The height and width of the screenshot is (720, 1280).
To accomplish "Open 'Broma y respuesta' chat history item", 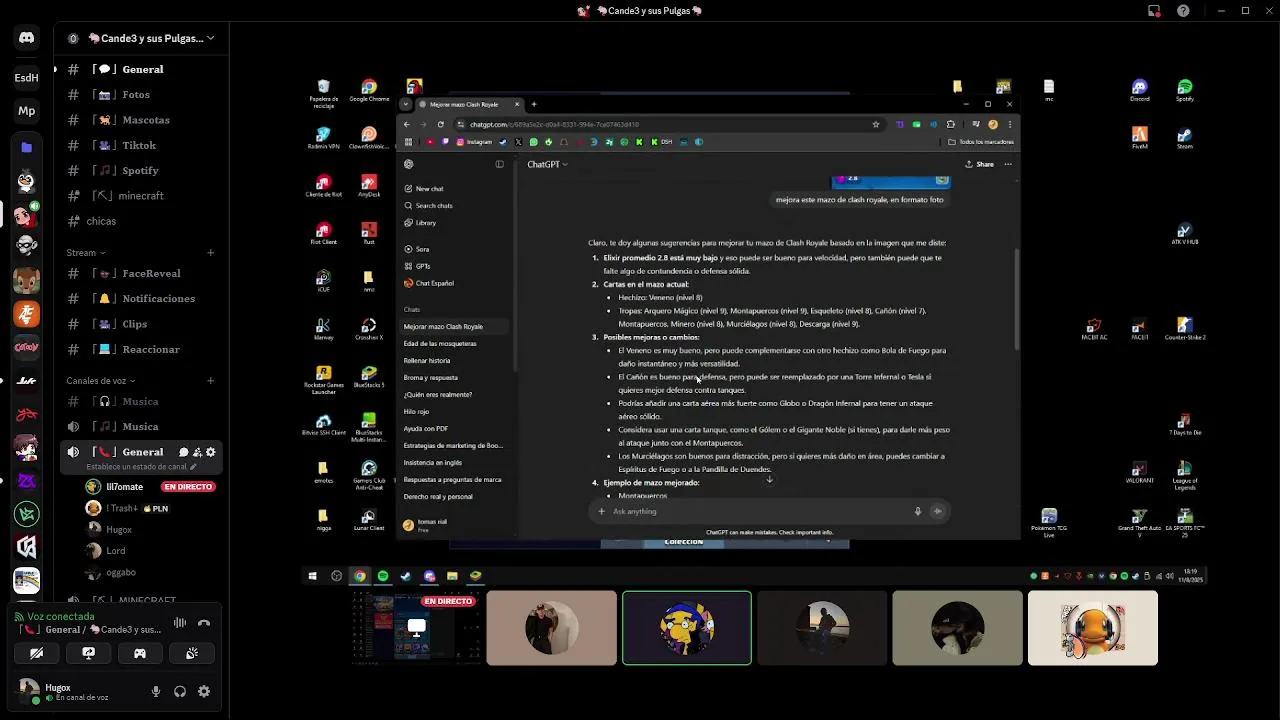I will [x=430, y=378].
